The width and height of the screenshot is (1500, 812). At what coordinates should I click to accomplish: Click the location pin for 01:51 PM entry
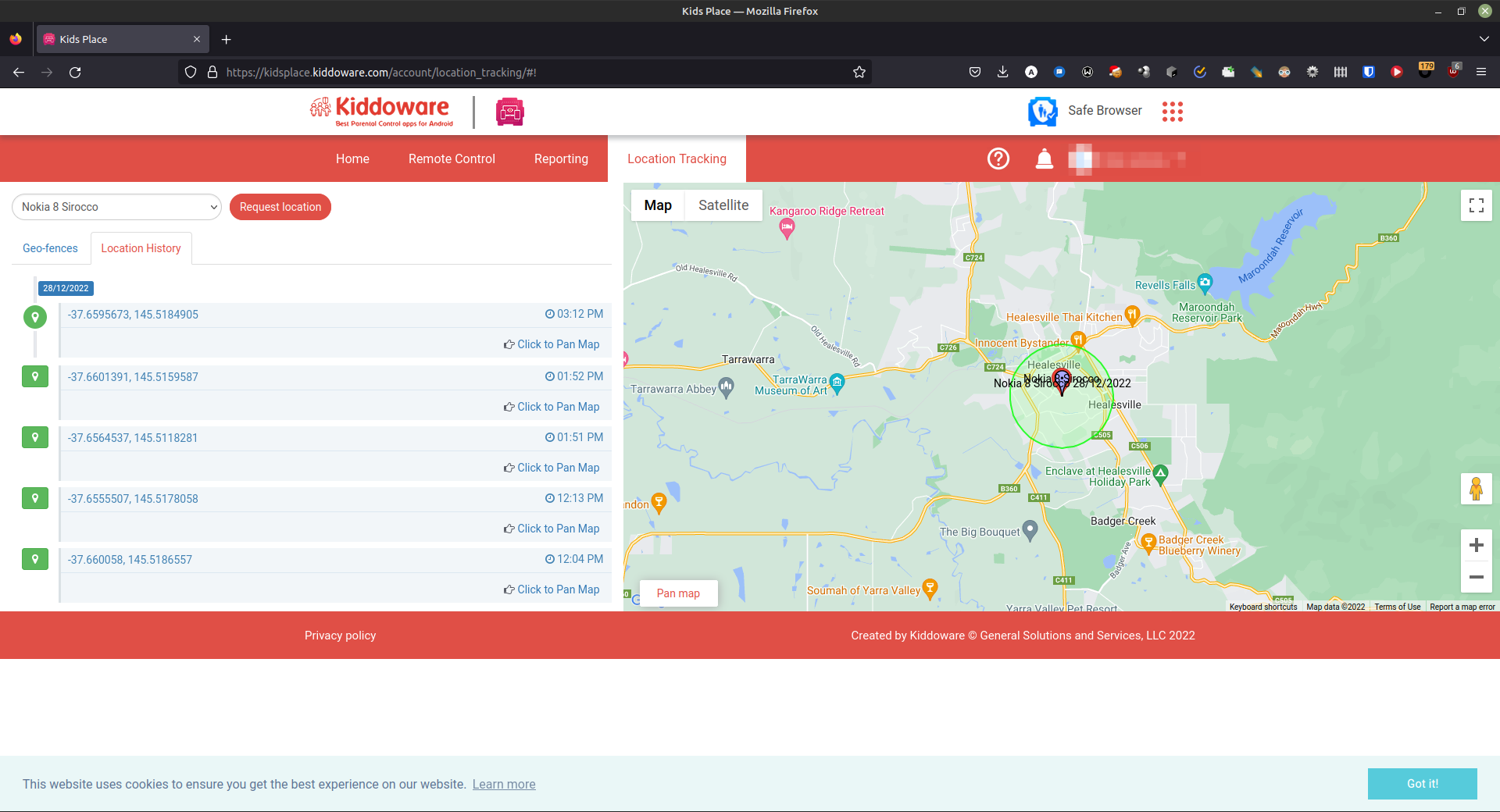pos(35,437)
